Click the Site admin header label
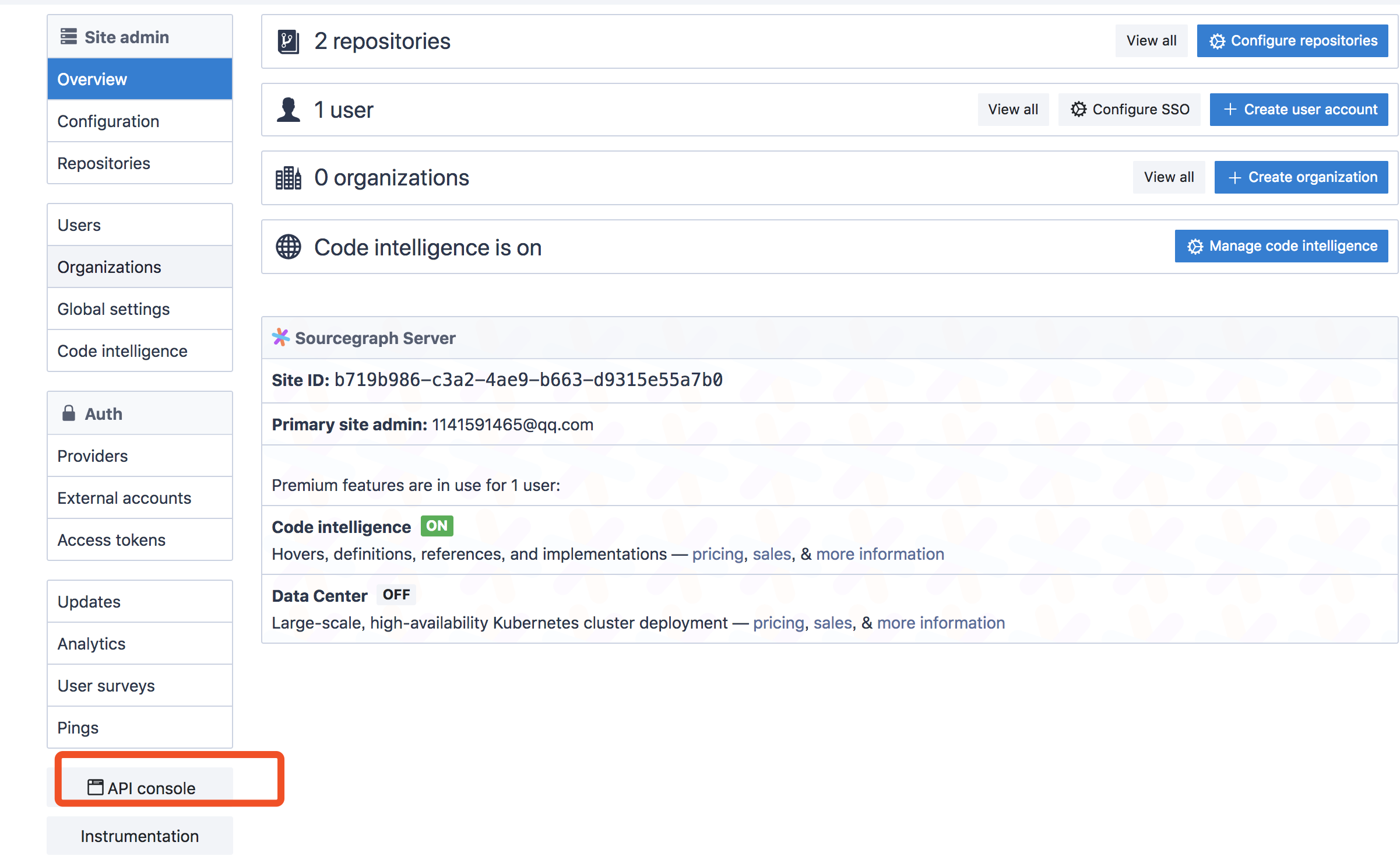The image size is (1400, 856). pos(127,37)
